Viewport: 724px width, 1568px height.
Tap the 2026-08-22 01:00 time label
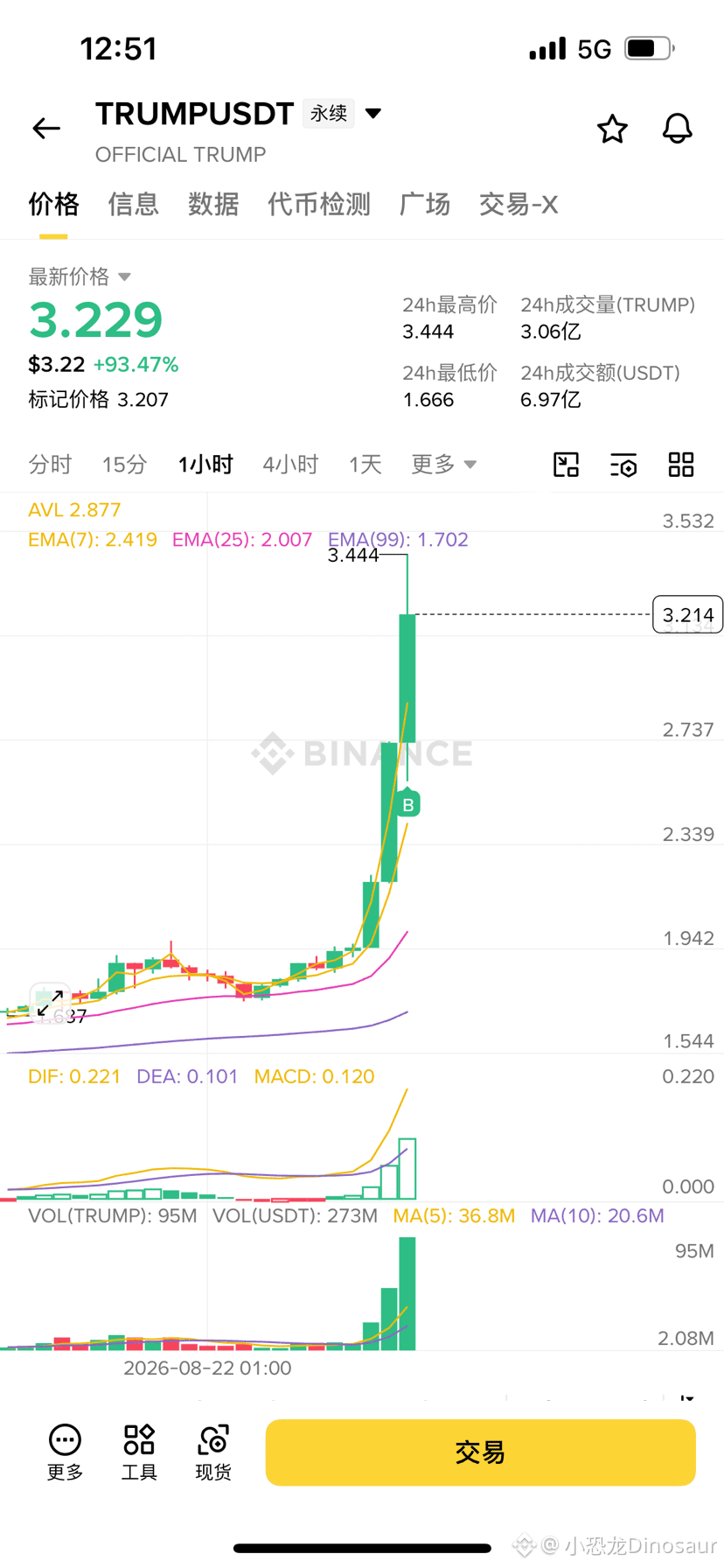point(207,1368)
